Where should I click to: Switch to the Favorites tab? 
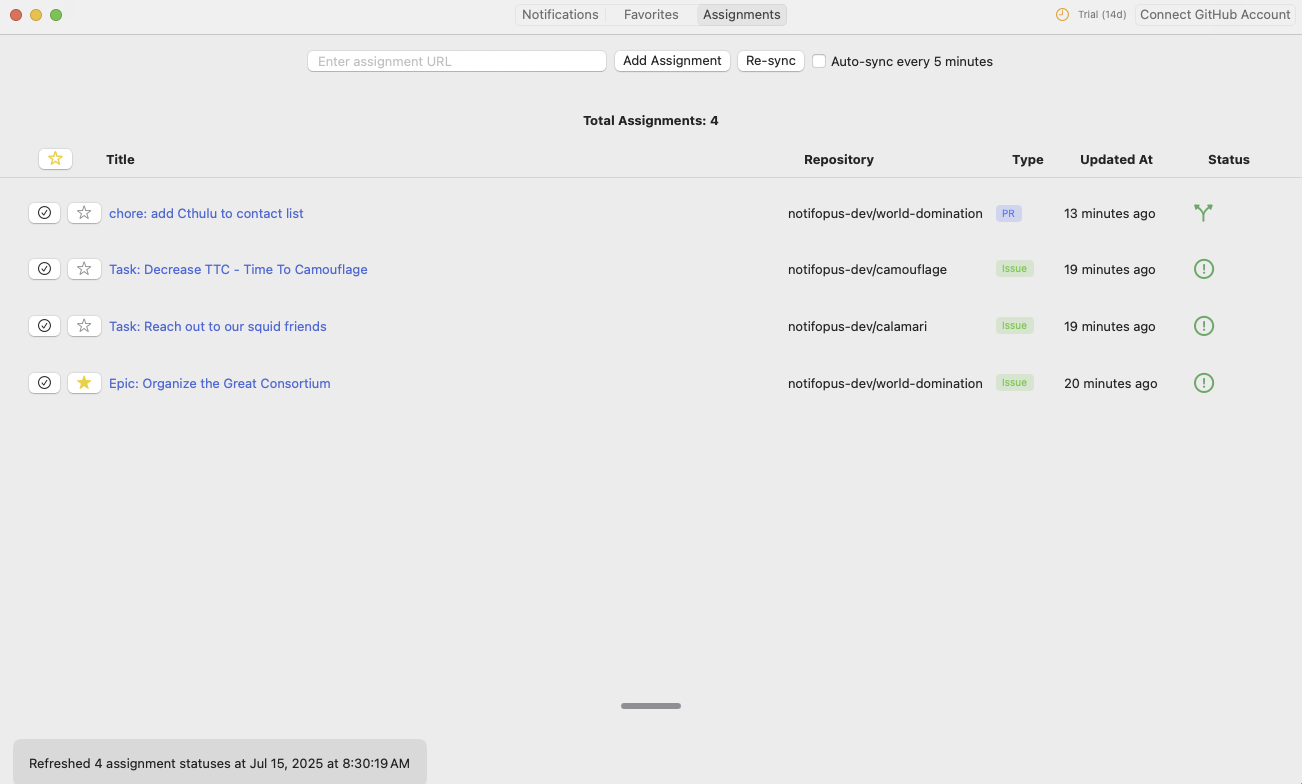(x=651, y=15)
